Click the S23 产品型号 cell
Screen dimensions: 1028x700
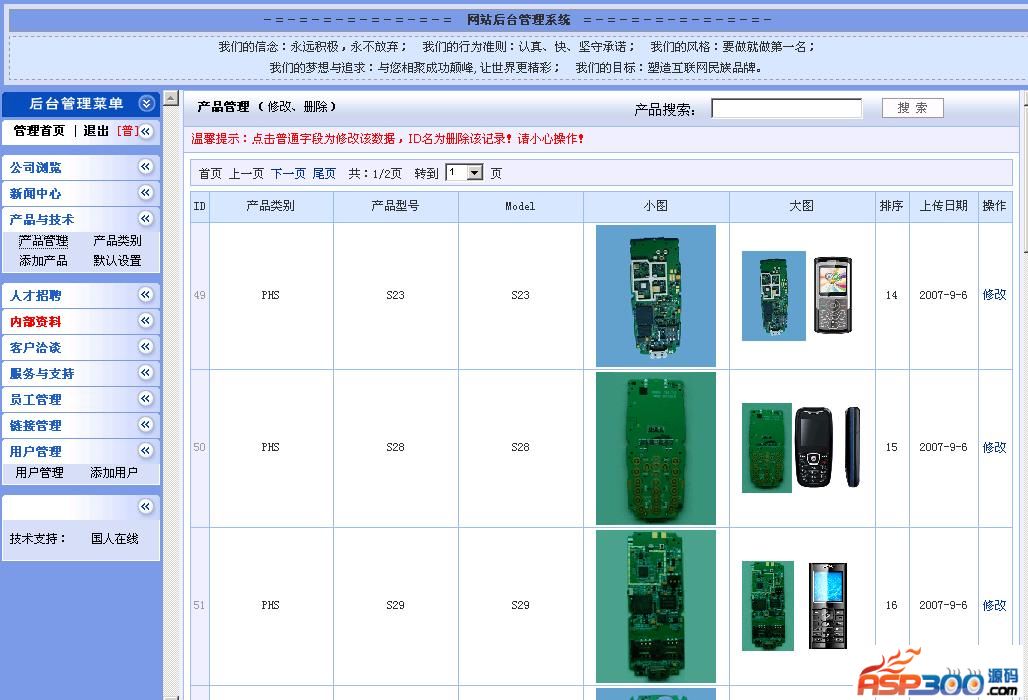[395, 296]
